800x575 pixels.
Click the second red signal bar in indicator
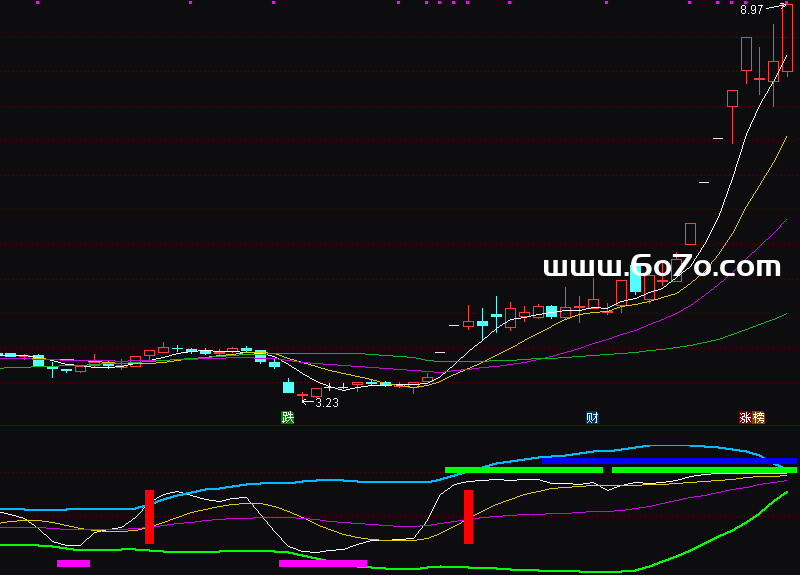click(467, 516)
